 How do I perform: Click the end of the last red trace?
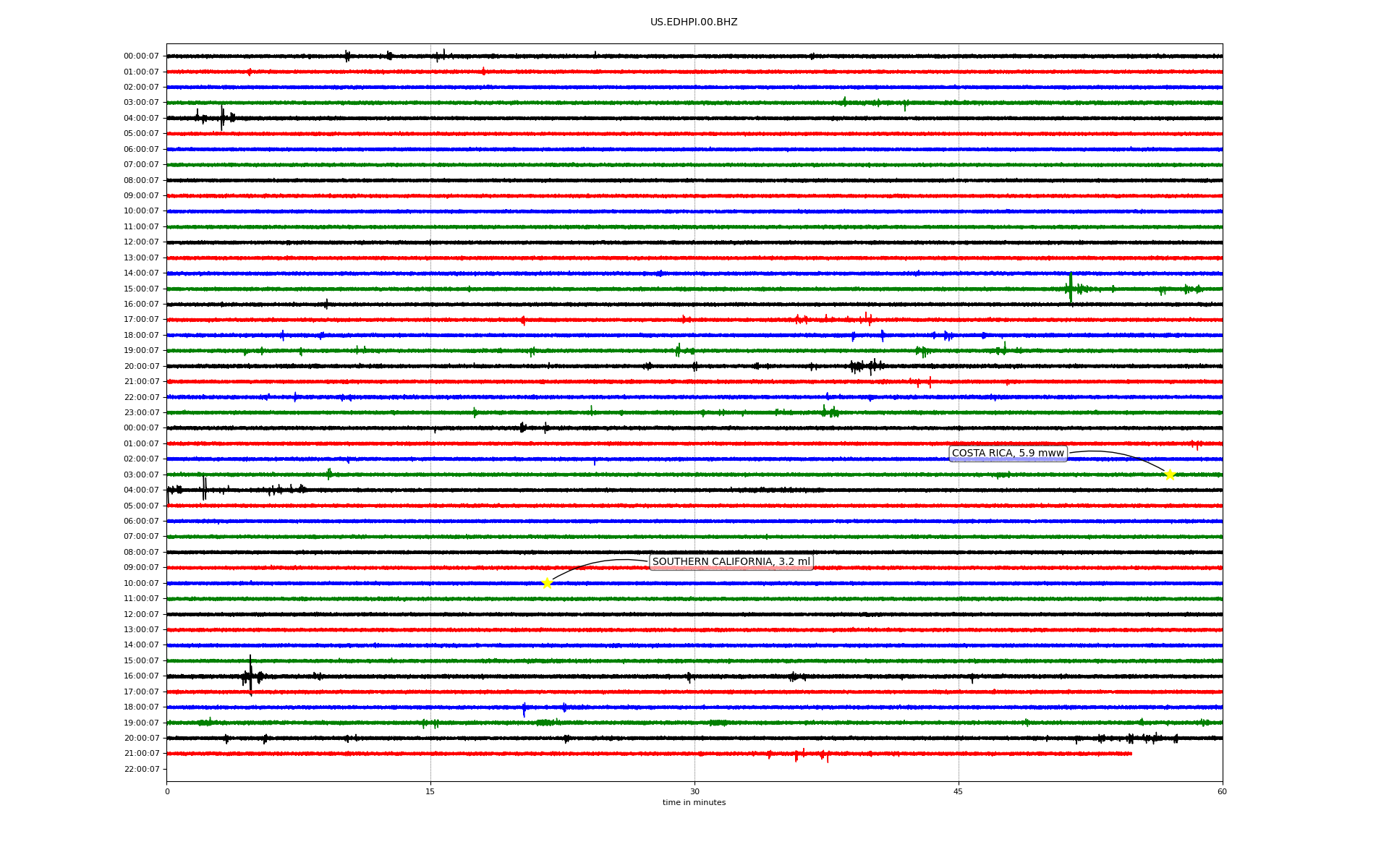click(1131, 754)
